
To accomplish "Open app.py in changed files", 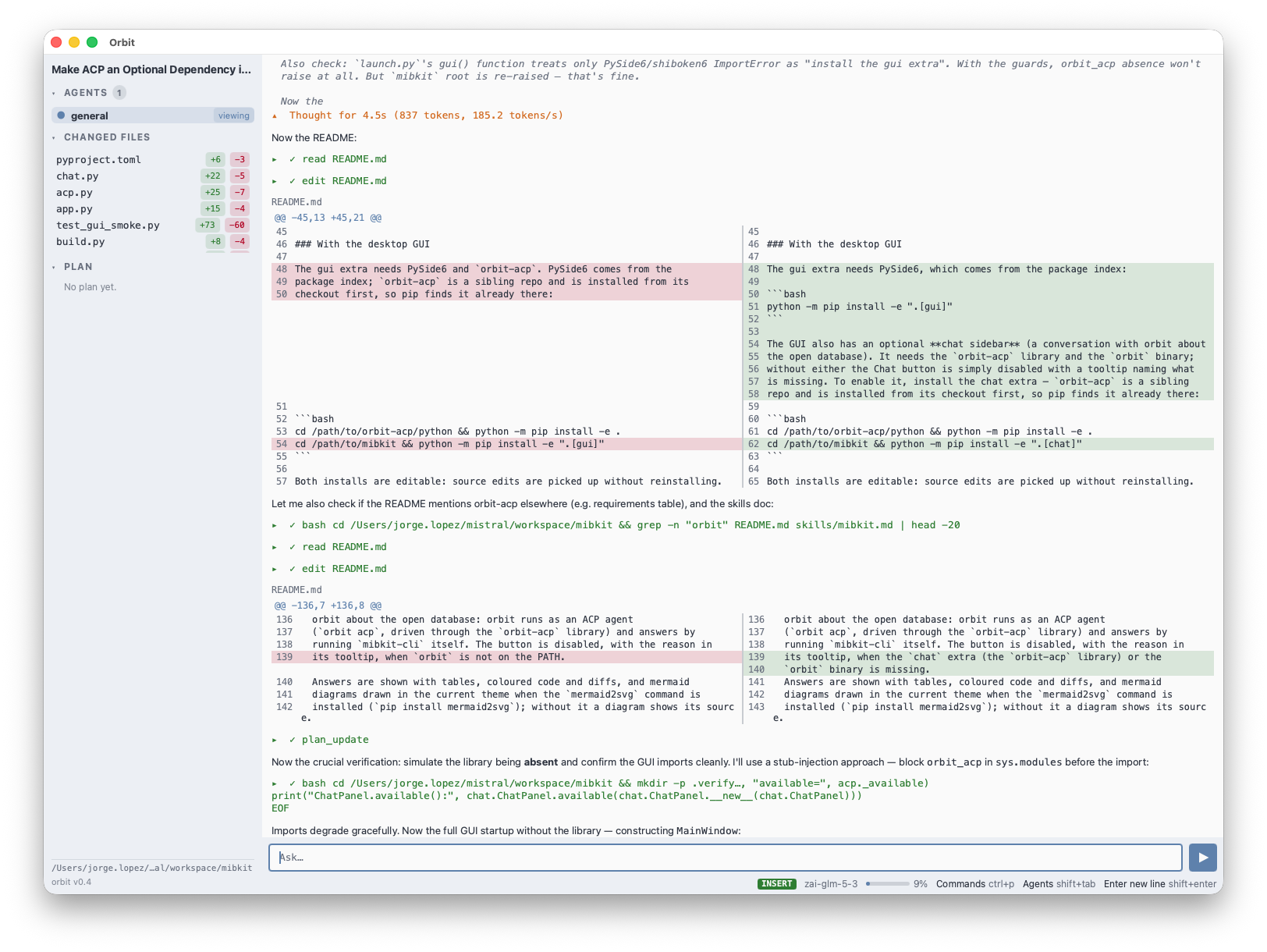I will click(x=74, y=208).
